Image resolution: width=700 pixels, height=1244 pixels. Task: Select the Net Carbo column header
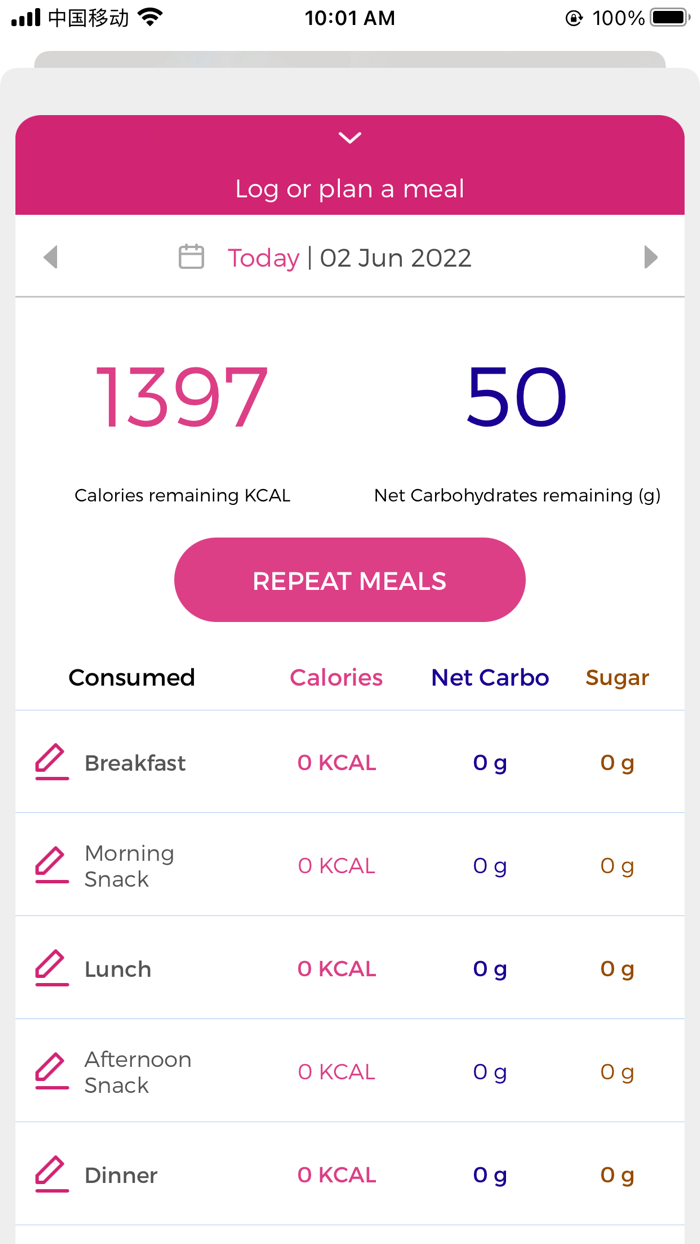pos(489,677)
